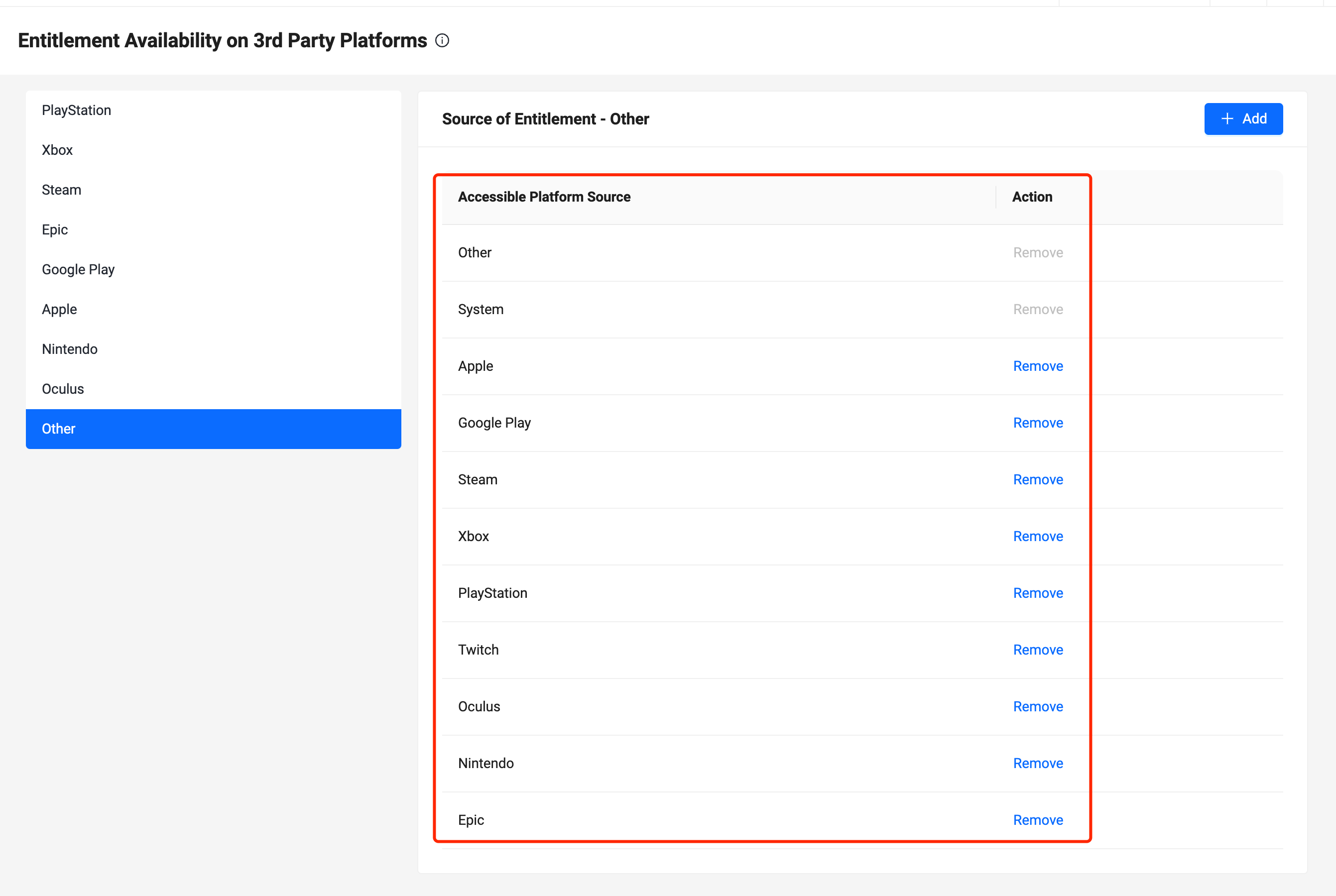Screen dimensions: 1336x896
Task: Select PlayStation in the platform list
Action: (213, 111)
